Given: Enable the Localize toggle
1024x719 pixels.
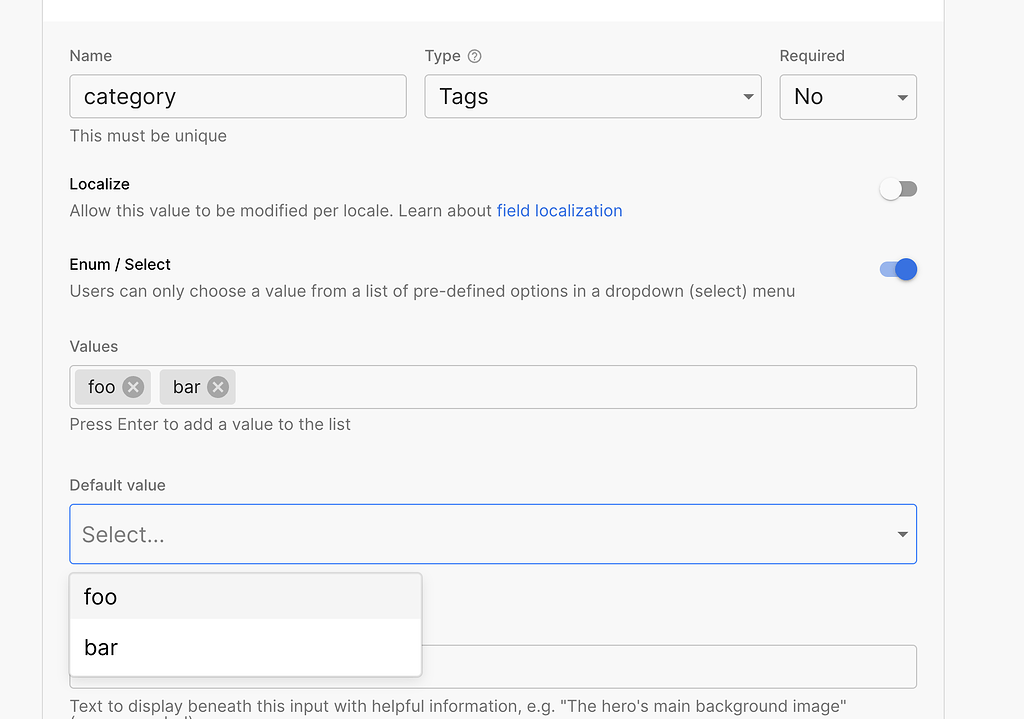Looking at the screenshot, I should (898, 190).
